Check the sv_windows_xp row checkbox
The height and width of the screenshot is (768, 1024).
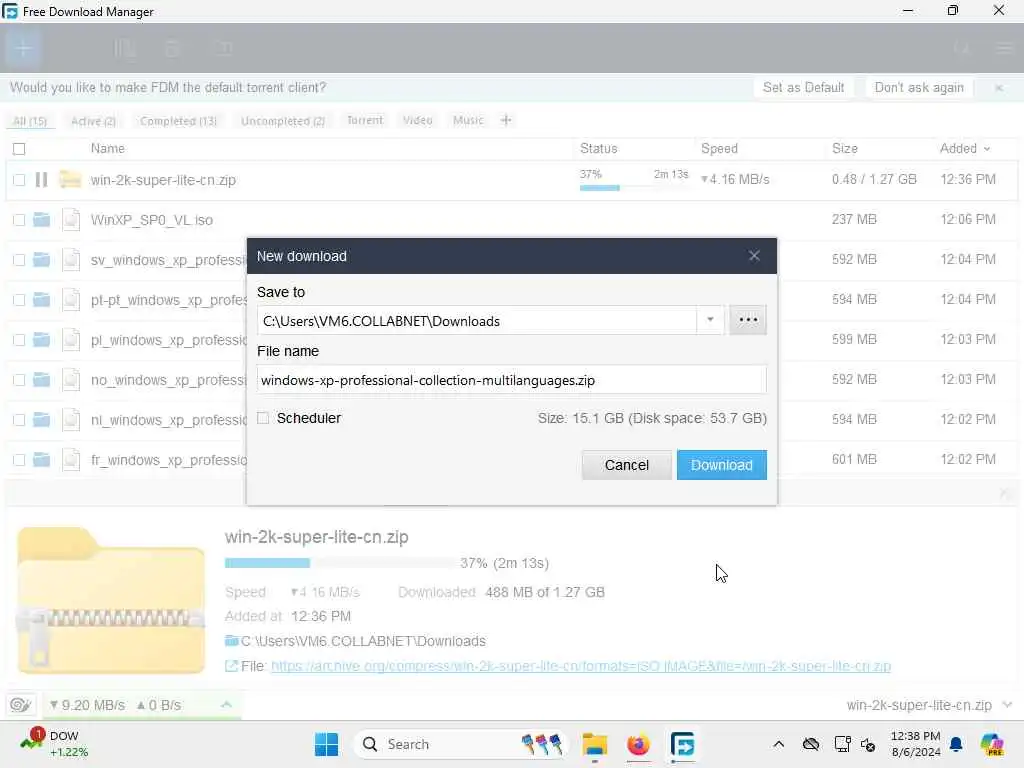point(19,260)
